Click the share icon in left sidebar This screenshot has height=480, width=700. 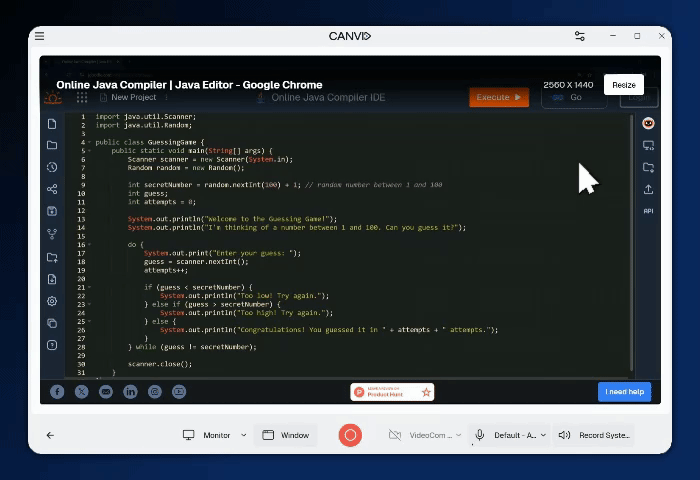coord(52,189)
